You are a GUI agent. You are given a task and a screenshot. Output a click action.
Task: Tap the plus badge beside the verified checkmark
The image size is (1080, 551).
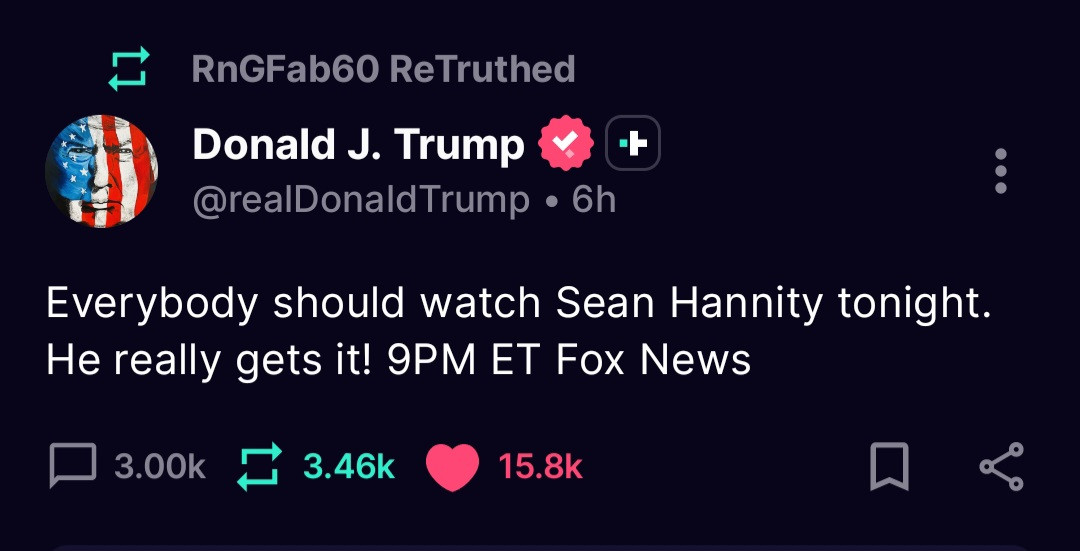click(634, 146)
